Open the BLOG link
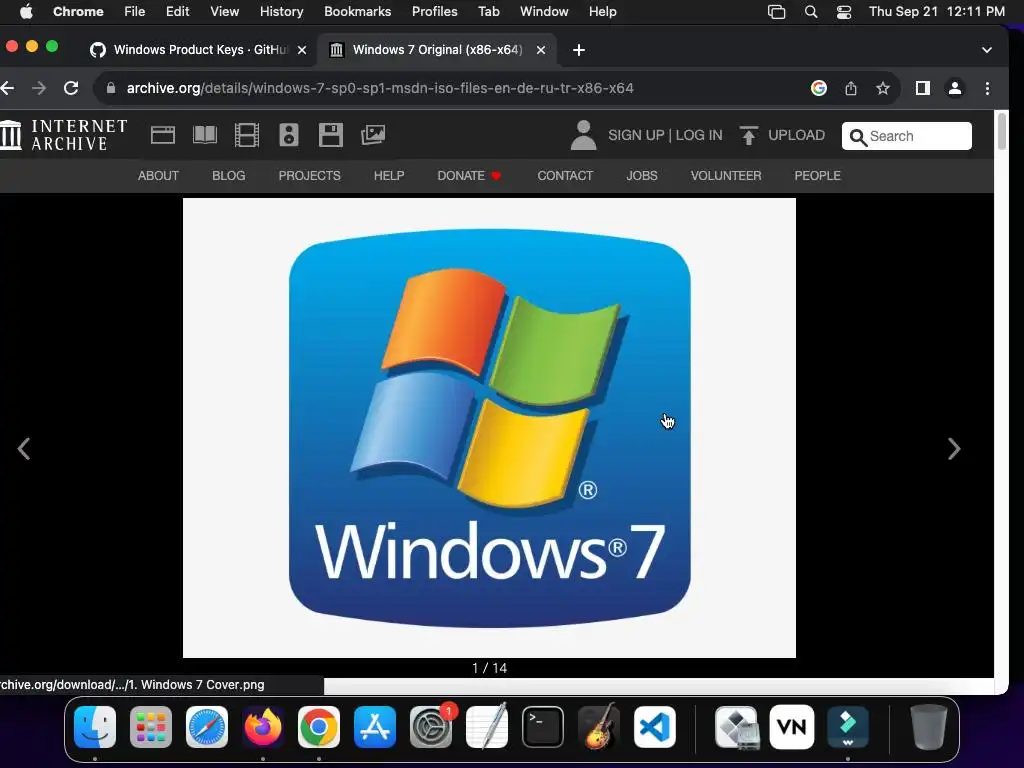1024x768 pixels. (x=229, y=176)
